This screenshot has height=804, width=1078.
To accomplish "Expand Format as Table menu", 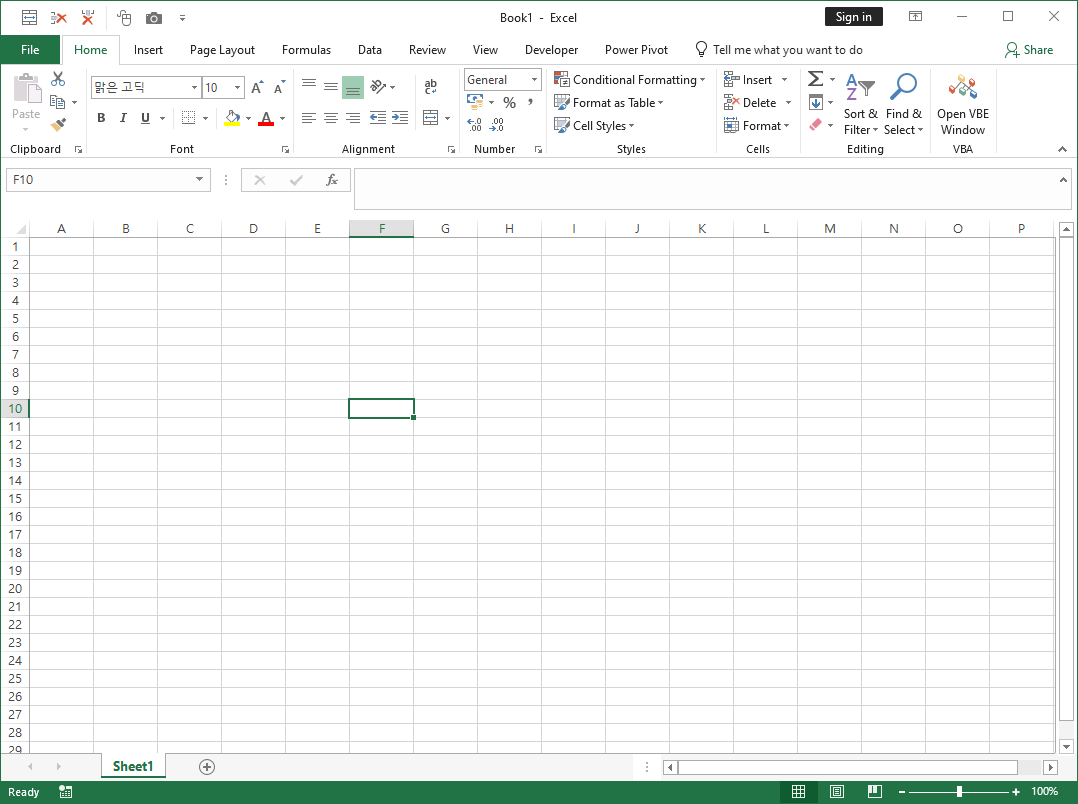I will pos(608,102).
